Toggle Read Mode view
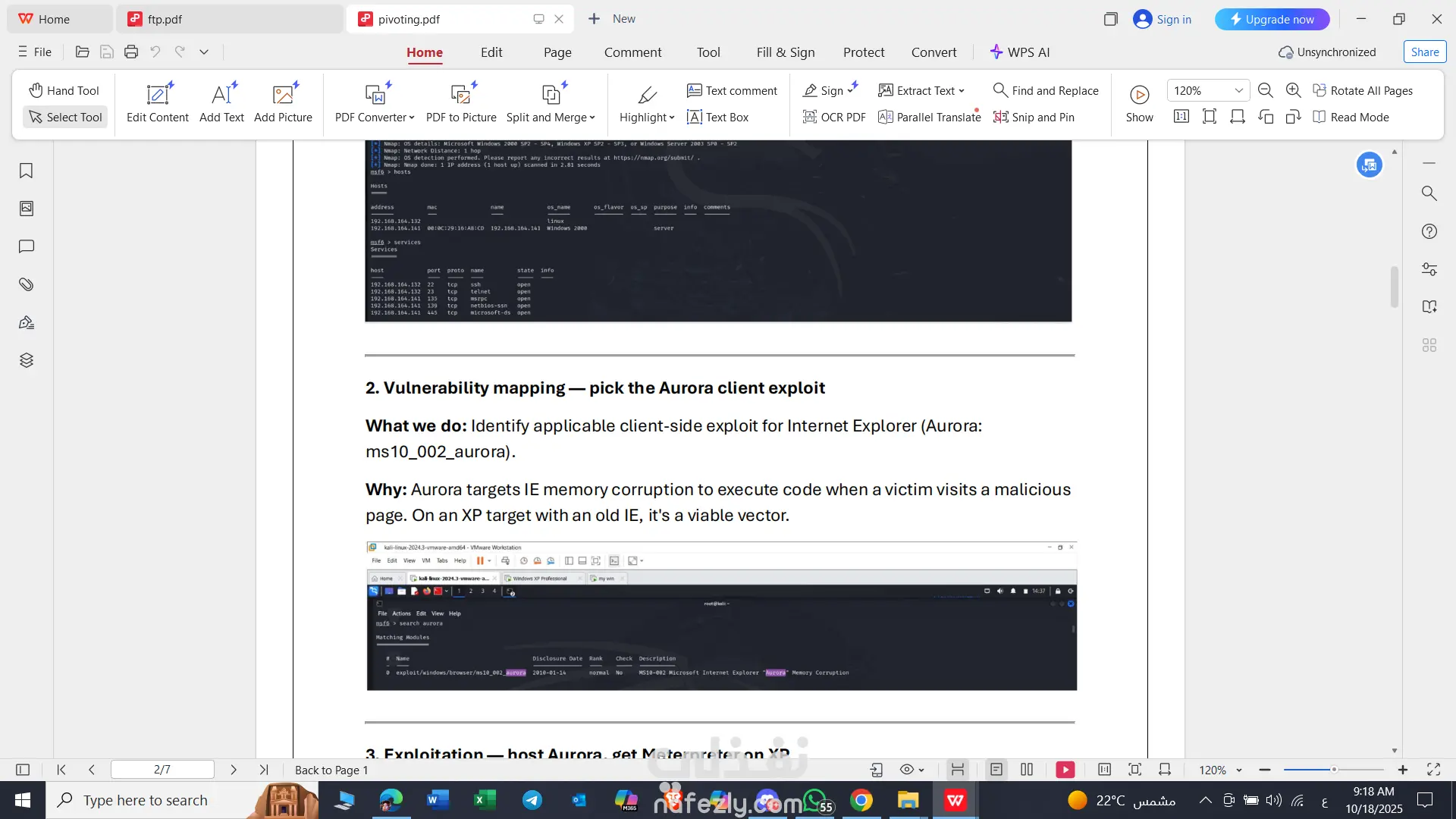Image resolution: width=1456 pixels, height=819 pixels. [x=1351, y=117]
